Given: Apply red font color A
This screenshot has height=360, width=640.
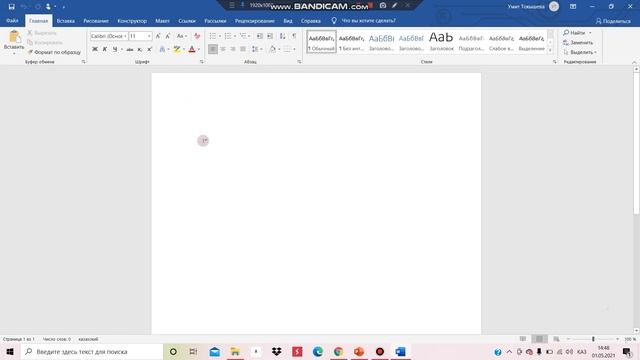Looking at the screenshot, I should point(192,49).
